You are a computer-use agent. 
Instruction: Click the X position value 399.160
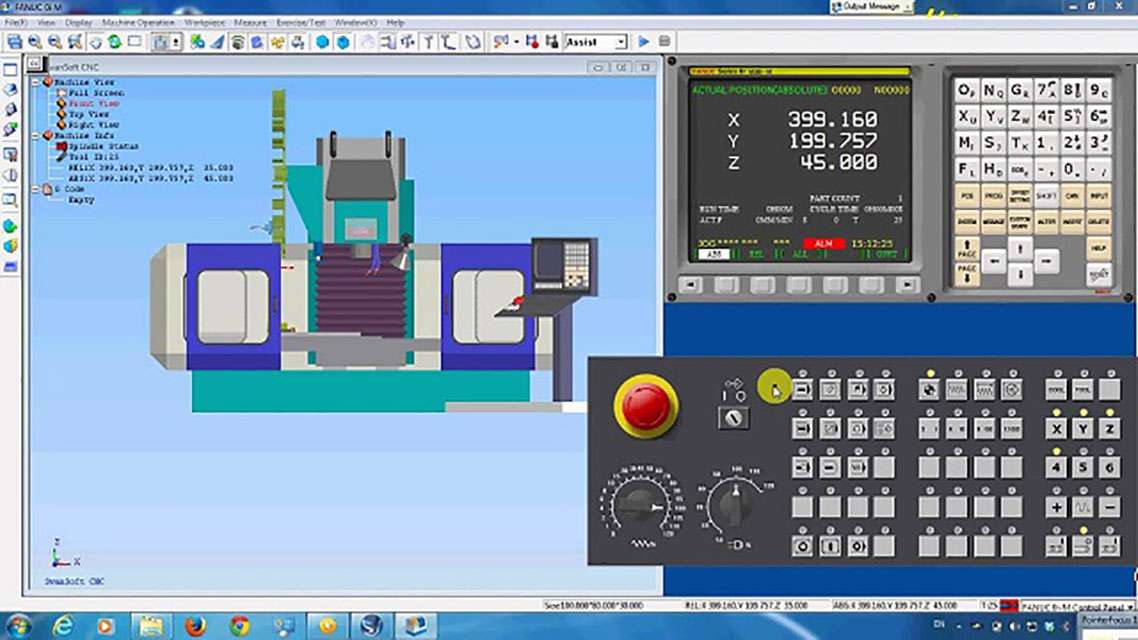pos(832,119)
